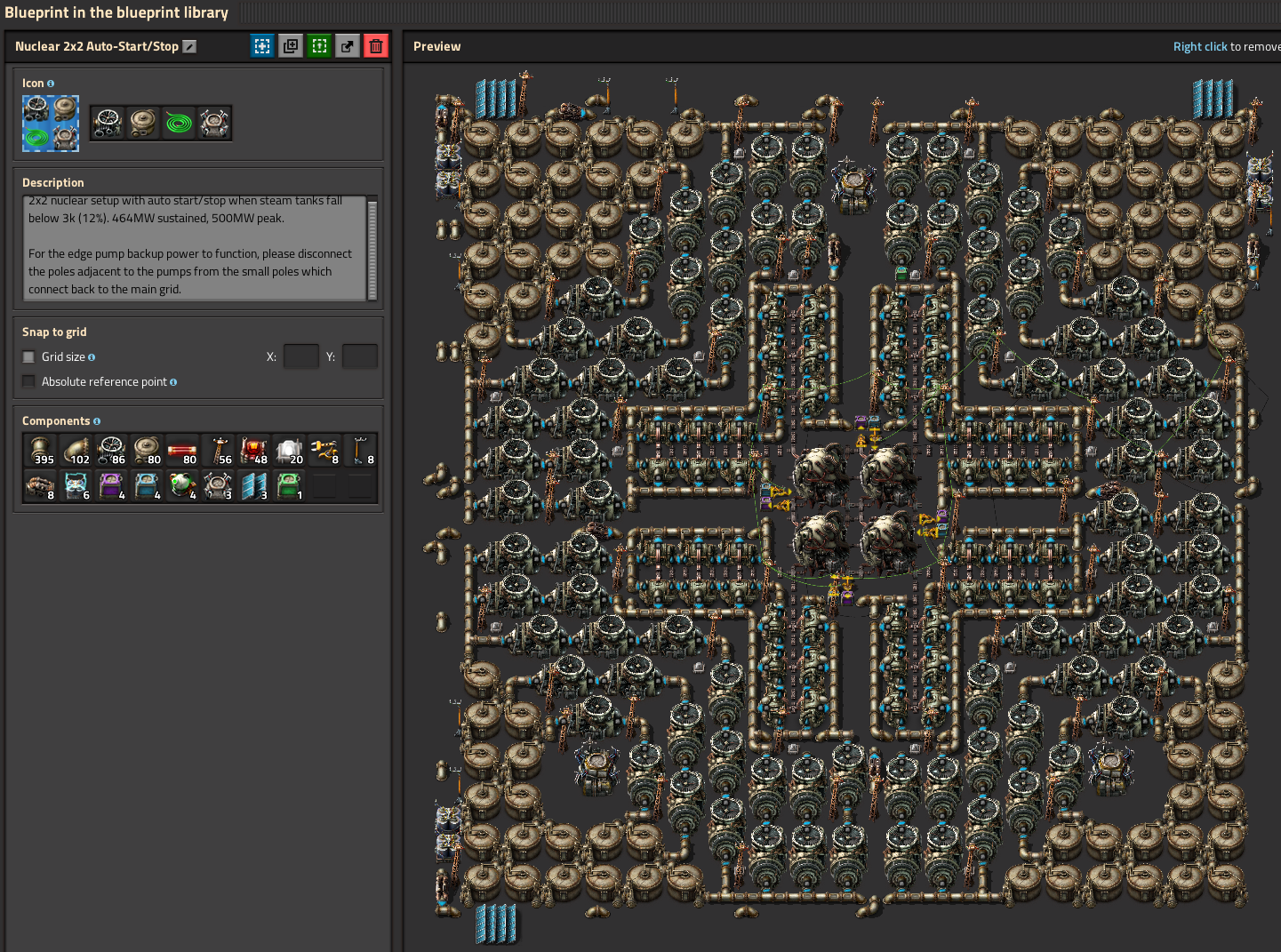Select the solar panel component showing 3
This screenshot has width=1281, height=952.
click(253, 486)
